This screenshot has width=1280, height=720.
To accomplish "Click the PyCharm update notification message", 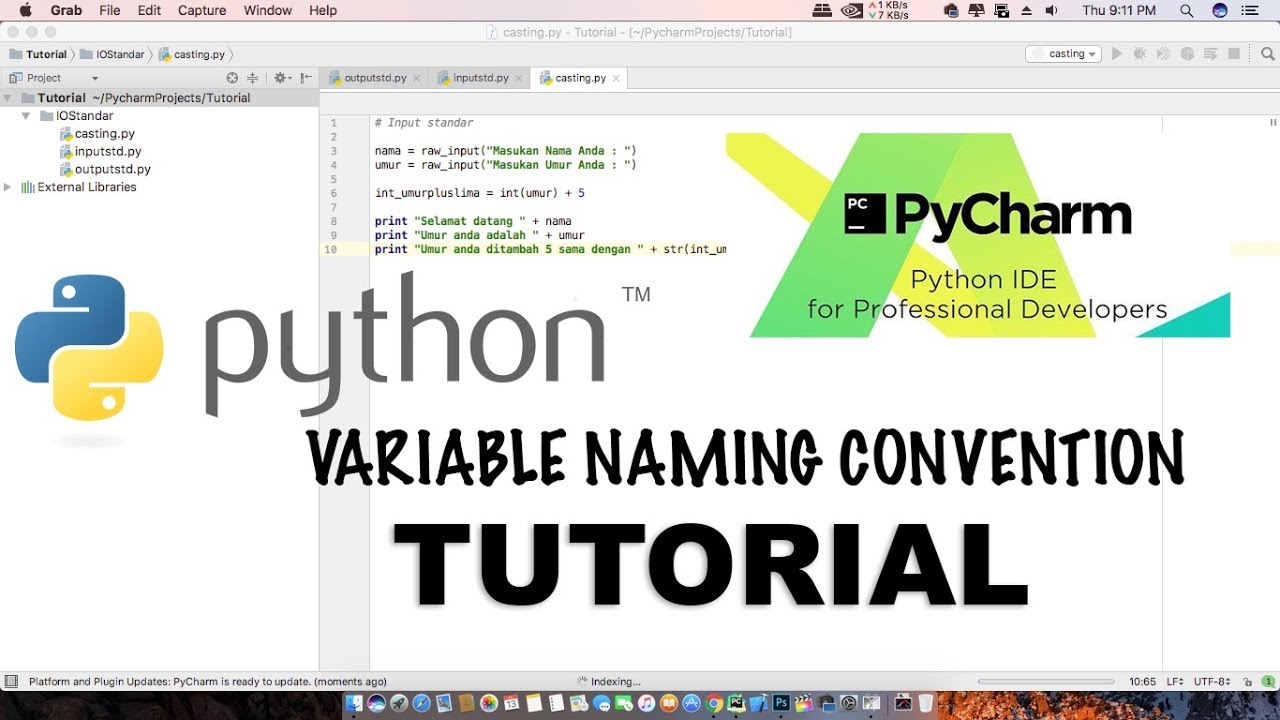I will [208, 682].
